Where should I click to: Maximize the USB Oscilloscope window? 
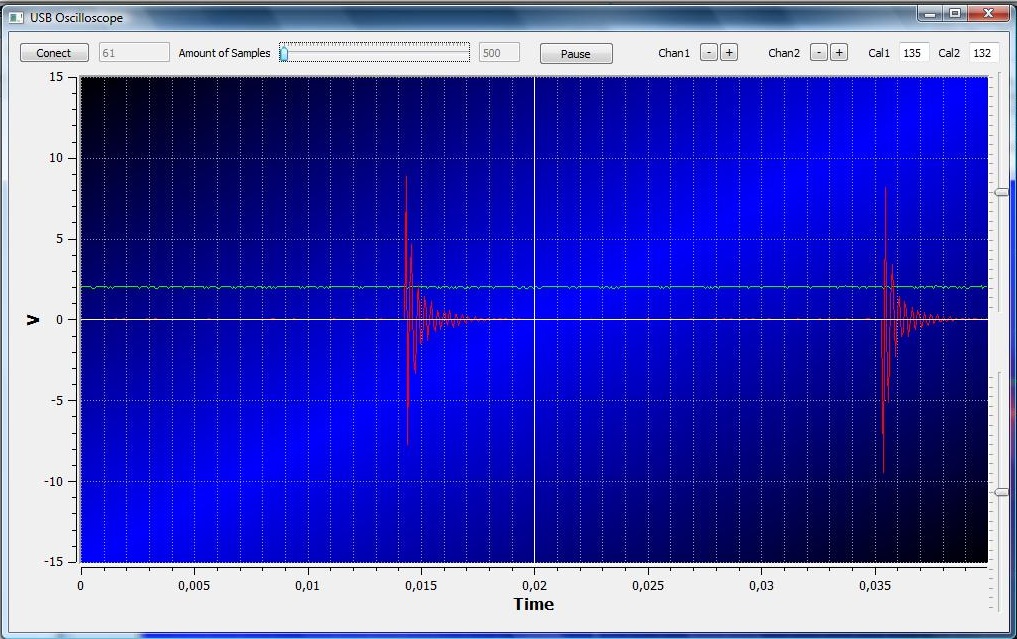pos(955,13)
